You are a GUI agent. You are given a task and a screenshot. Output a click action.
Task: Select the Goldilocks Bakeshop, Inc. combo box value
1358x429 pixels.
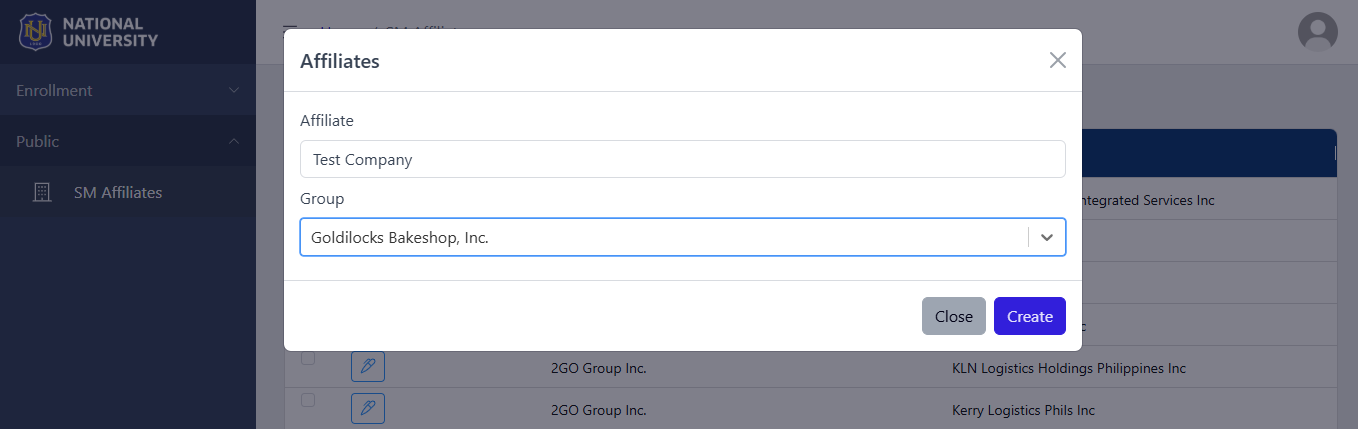point(400,238)
